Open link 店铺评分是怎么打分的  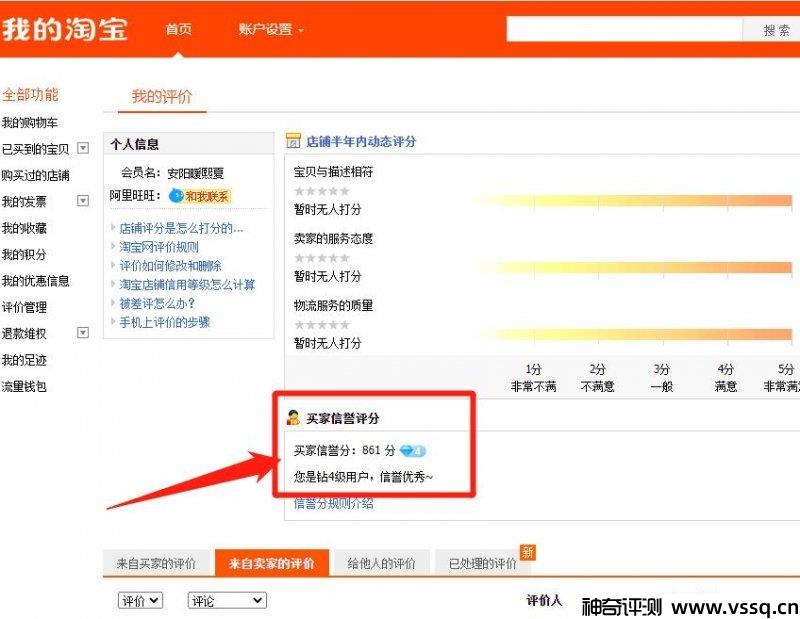pyautogui.click(x=181, y=228)
